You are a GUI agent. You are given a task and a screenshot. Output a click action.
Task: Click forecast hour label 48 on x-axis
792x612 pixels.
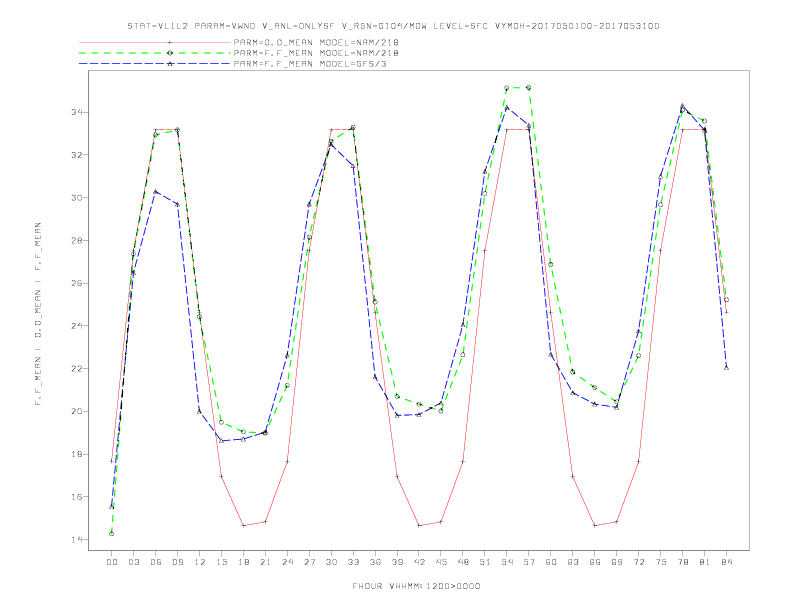[463, 562]
